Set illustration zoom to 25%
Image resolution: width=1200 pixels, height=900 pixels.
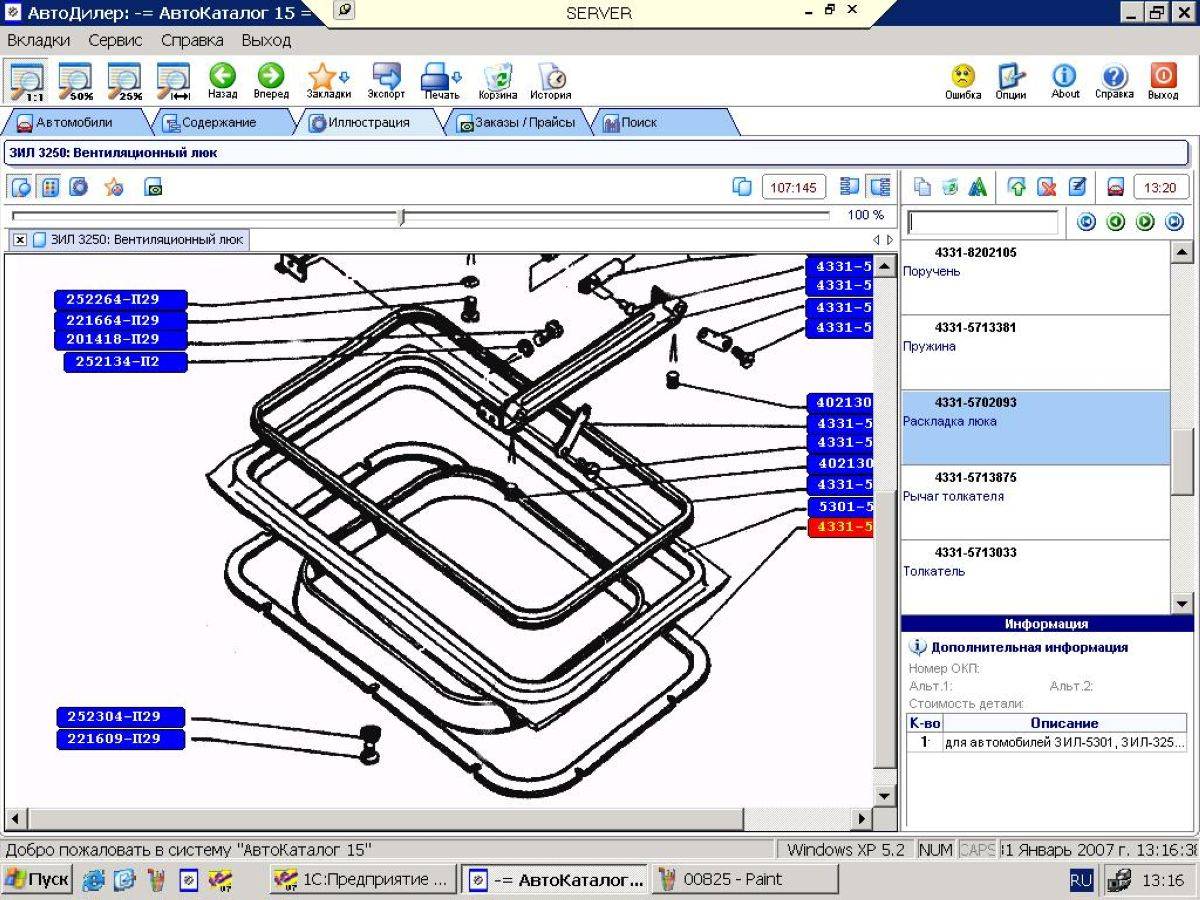[x=124, y=81]
